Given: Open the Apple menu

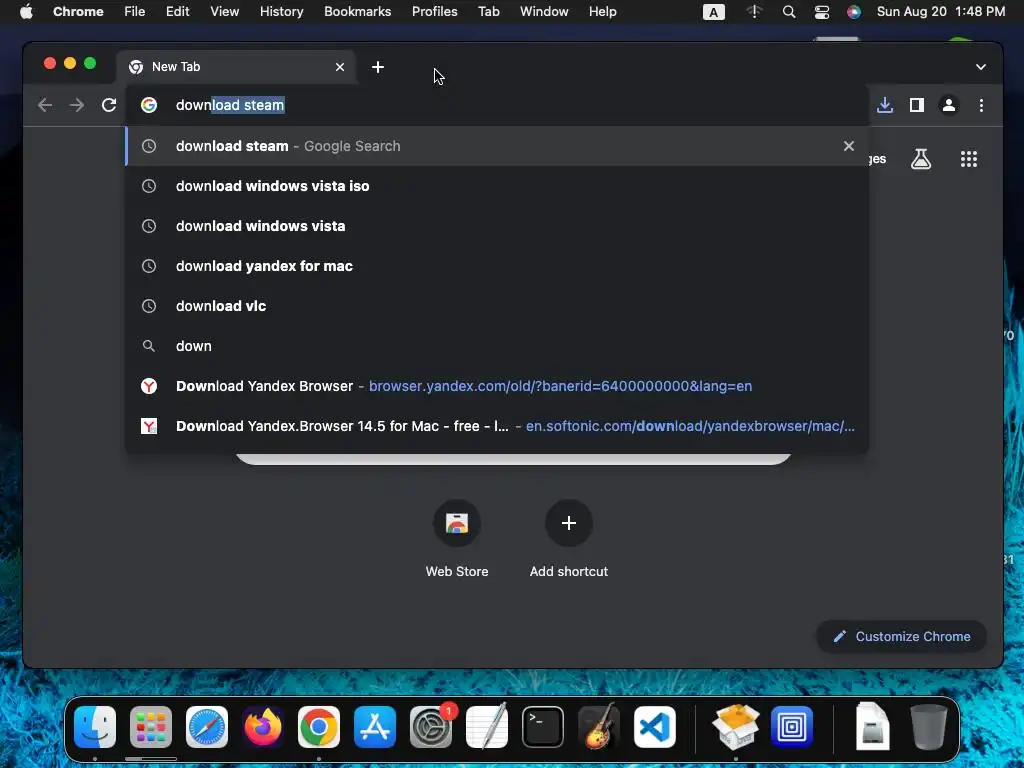Looking at the screenshot, I should 26,12.
